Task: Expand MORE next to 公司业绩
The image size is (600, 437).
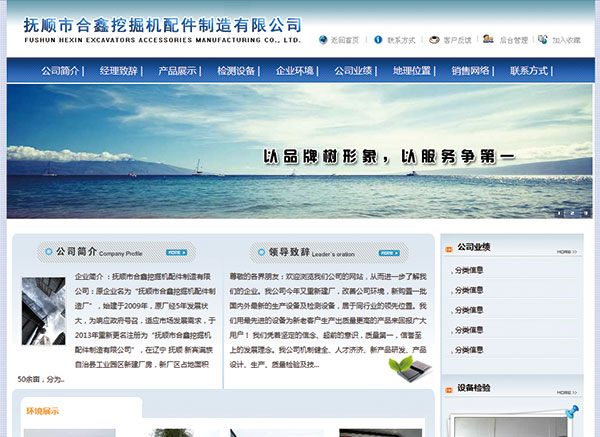Action: coord(566,252)
